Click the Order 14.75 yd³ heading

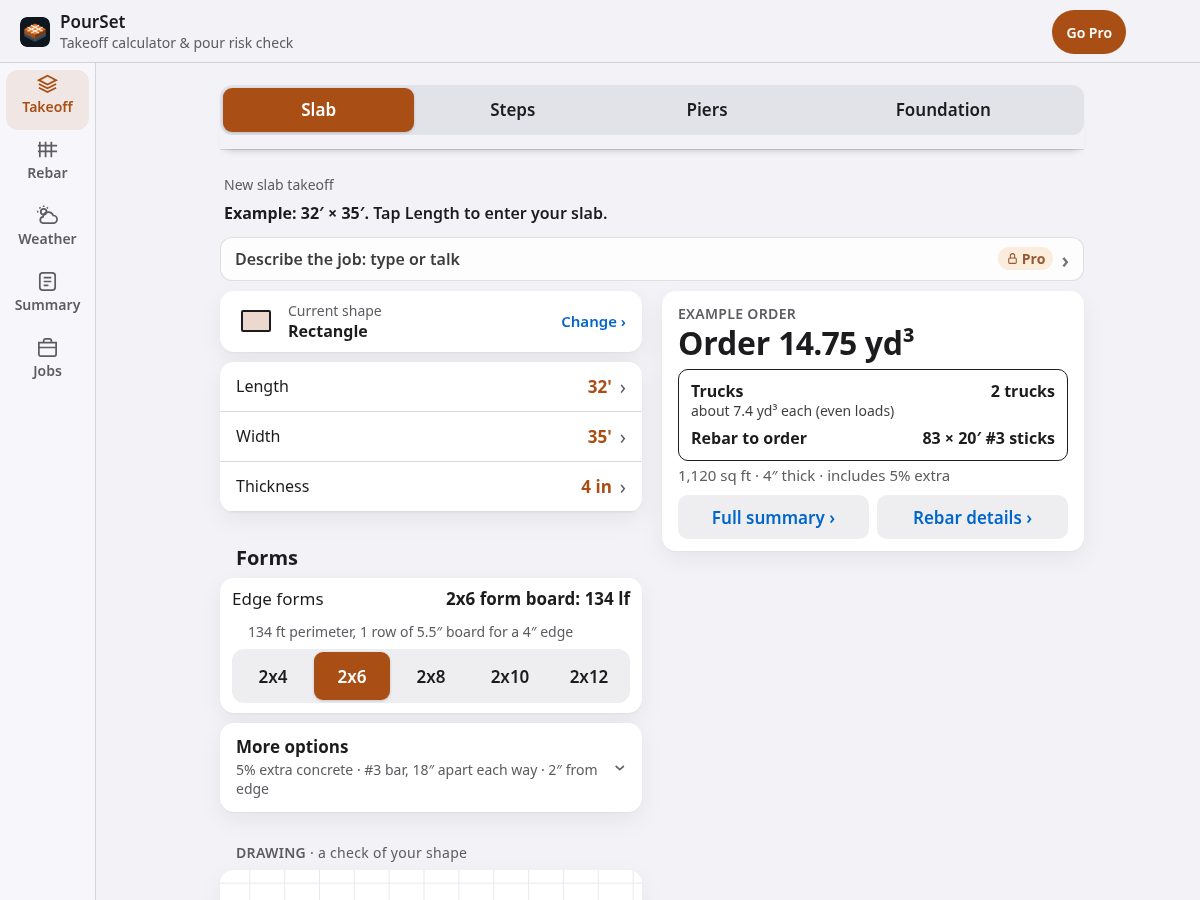[x=796, y=343]
